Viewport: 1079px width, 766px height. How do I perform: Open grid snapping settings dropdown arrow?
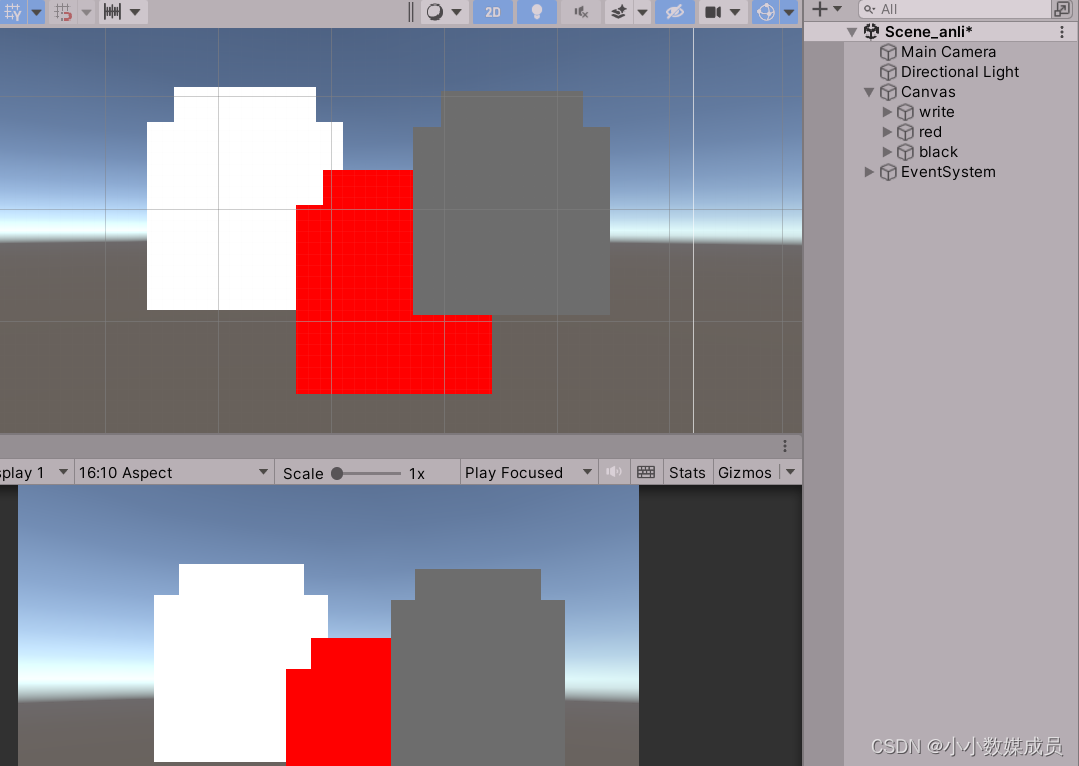(x=86, y=12)
